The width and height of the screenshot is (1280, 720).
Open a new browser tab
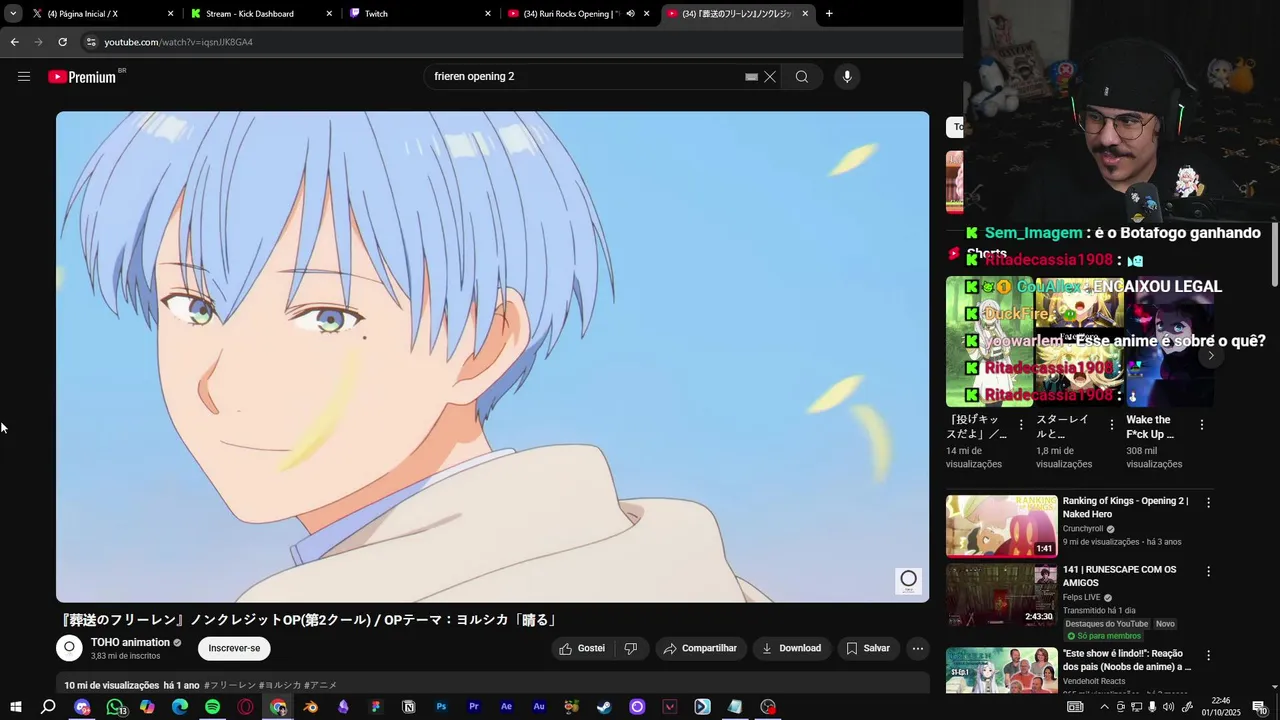(829, 14)
